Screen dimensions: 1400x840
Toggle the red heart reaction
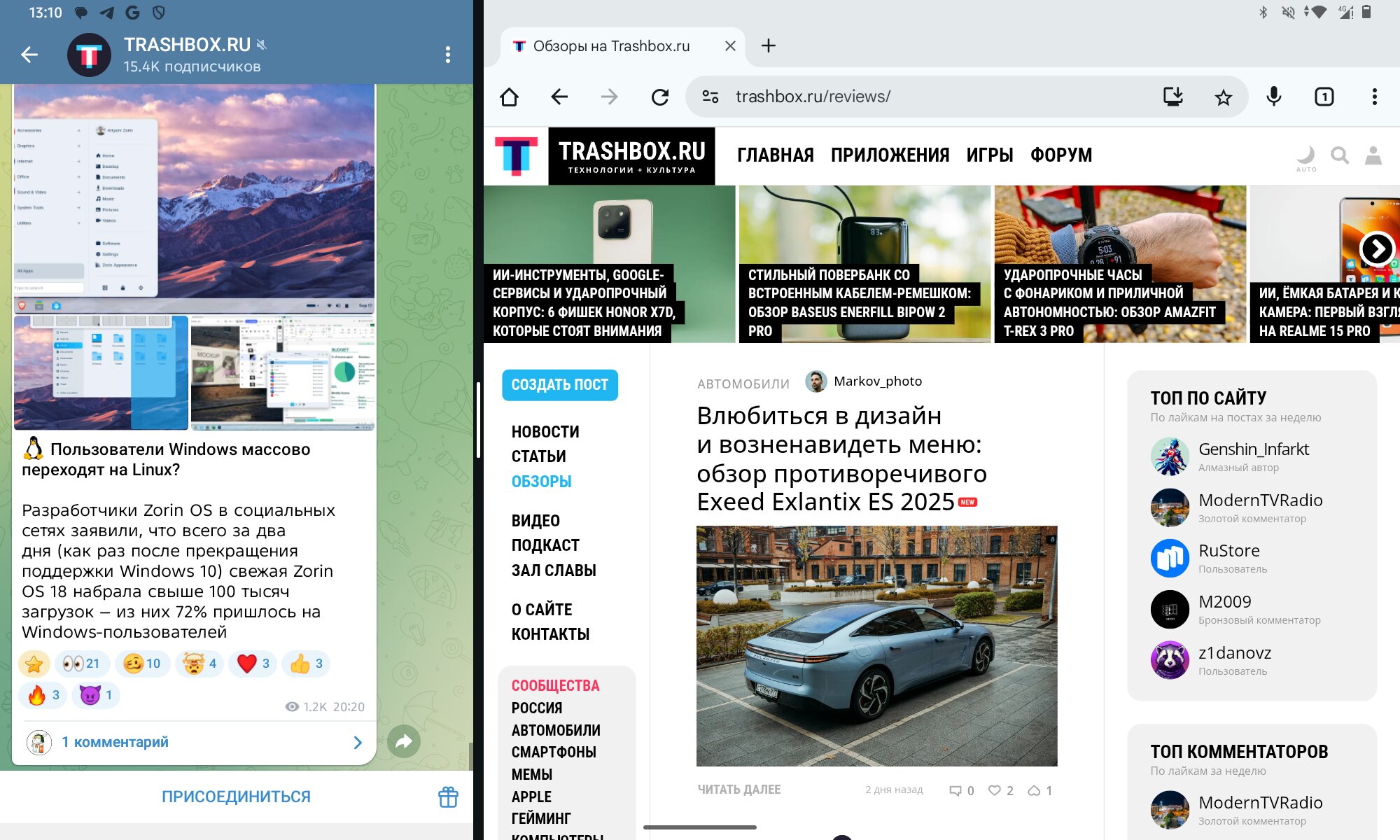click(x=253, y=663)
